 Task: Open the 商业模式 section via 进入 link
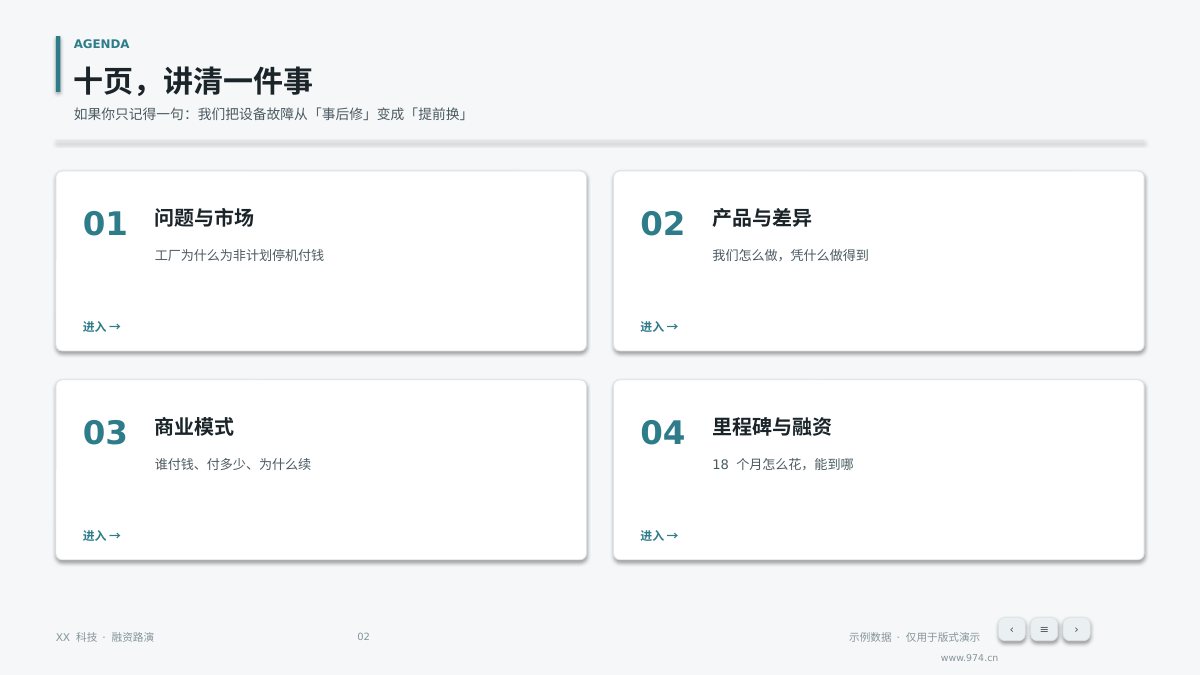pos(101,536)
